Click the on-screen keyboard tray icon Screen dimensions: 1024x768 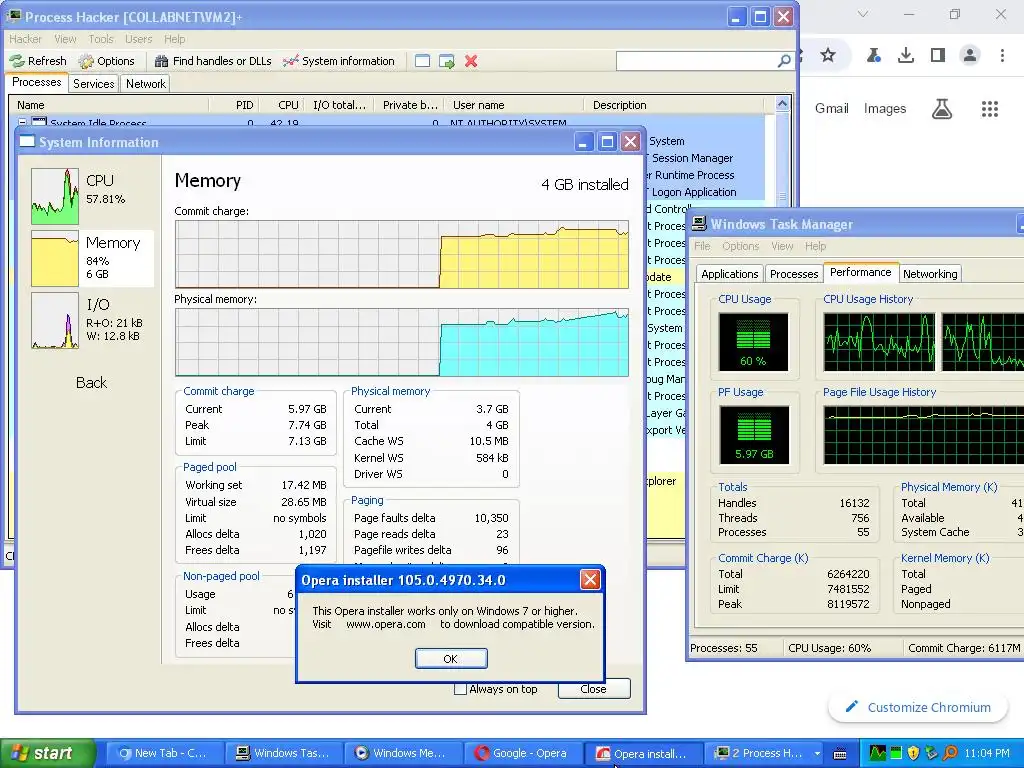[x=840, y=754]
